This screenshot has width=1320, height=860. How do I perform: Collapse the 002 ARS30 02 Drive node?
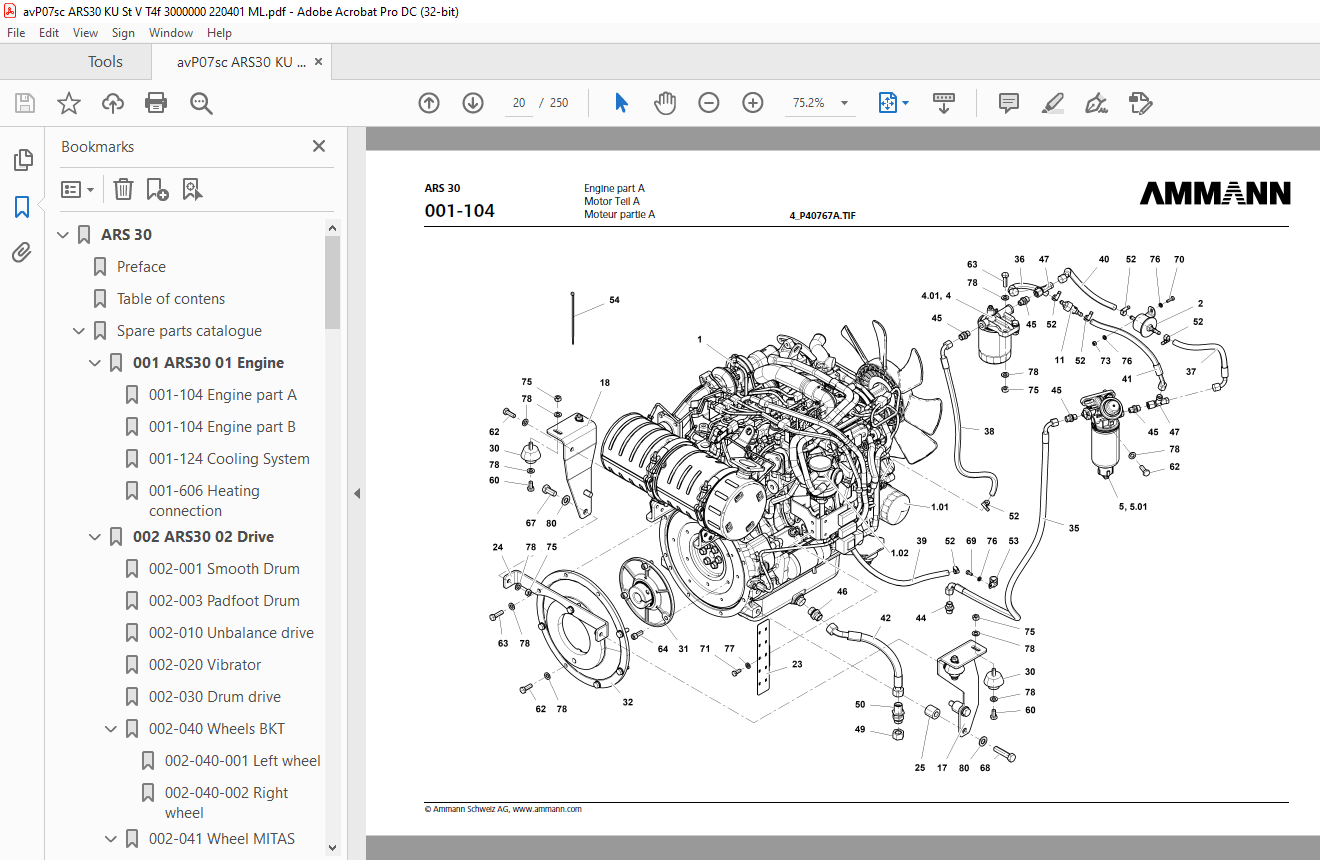point(95,537)
